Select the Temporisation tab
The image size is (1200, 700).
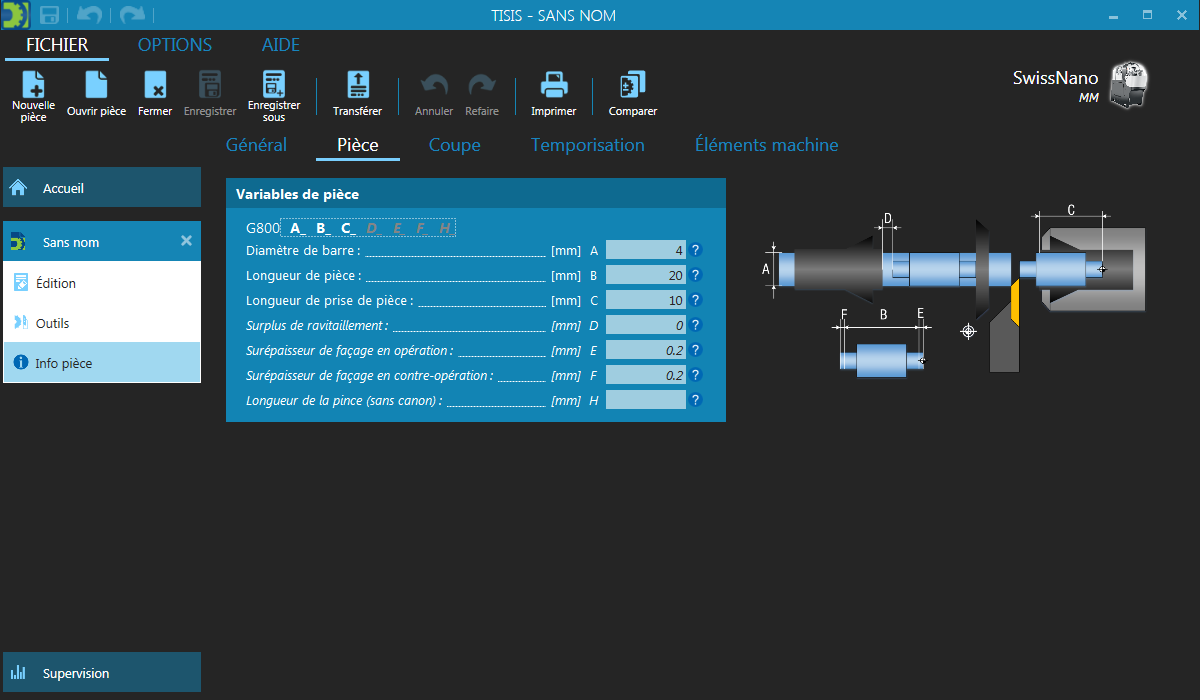[x=587, y=145]
